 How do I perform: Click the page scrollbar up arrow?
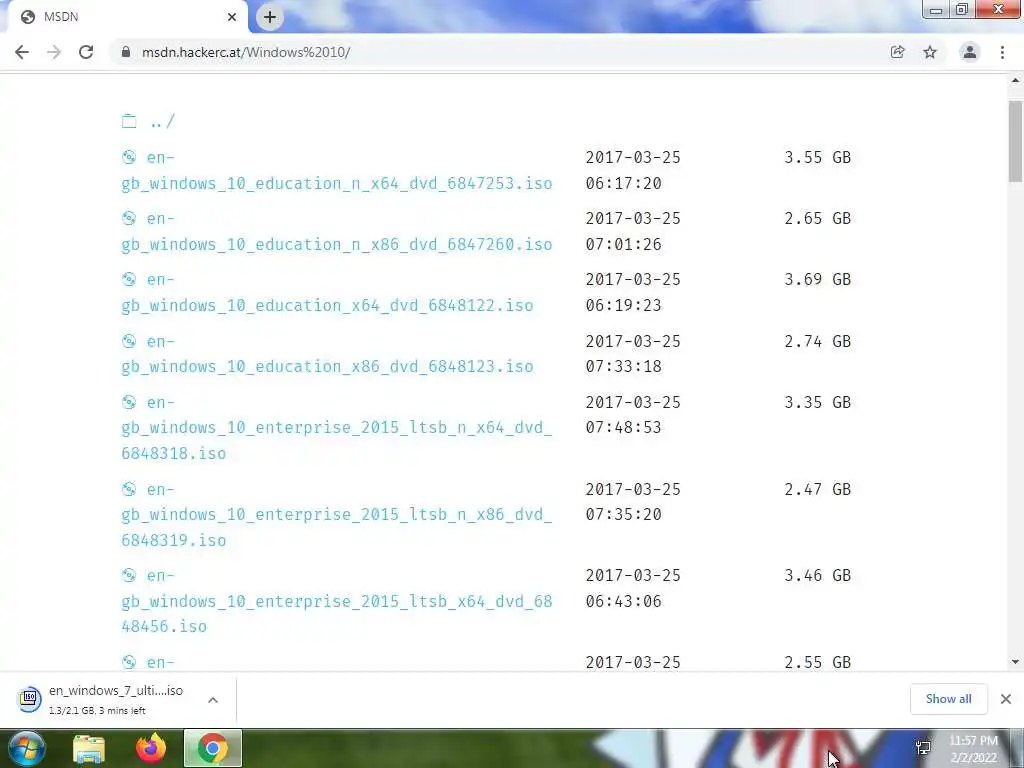pyautogui.click(x=1016, y=80)
